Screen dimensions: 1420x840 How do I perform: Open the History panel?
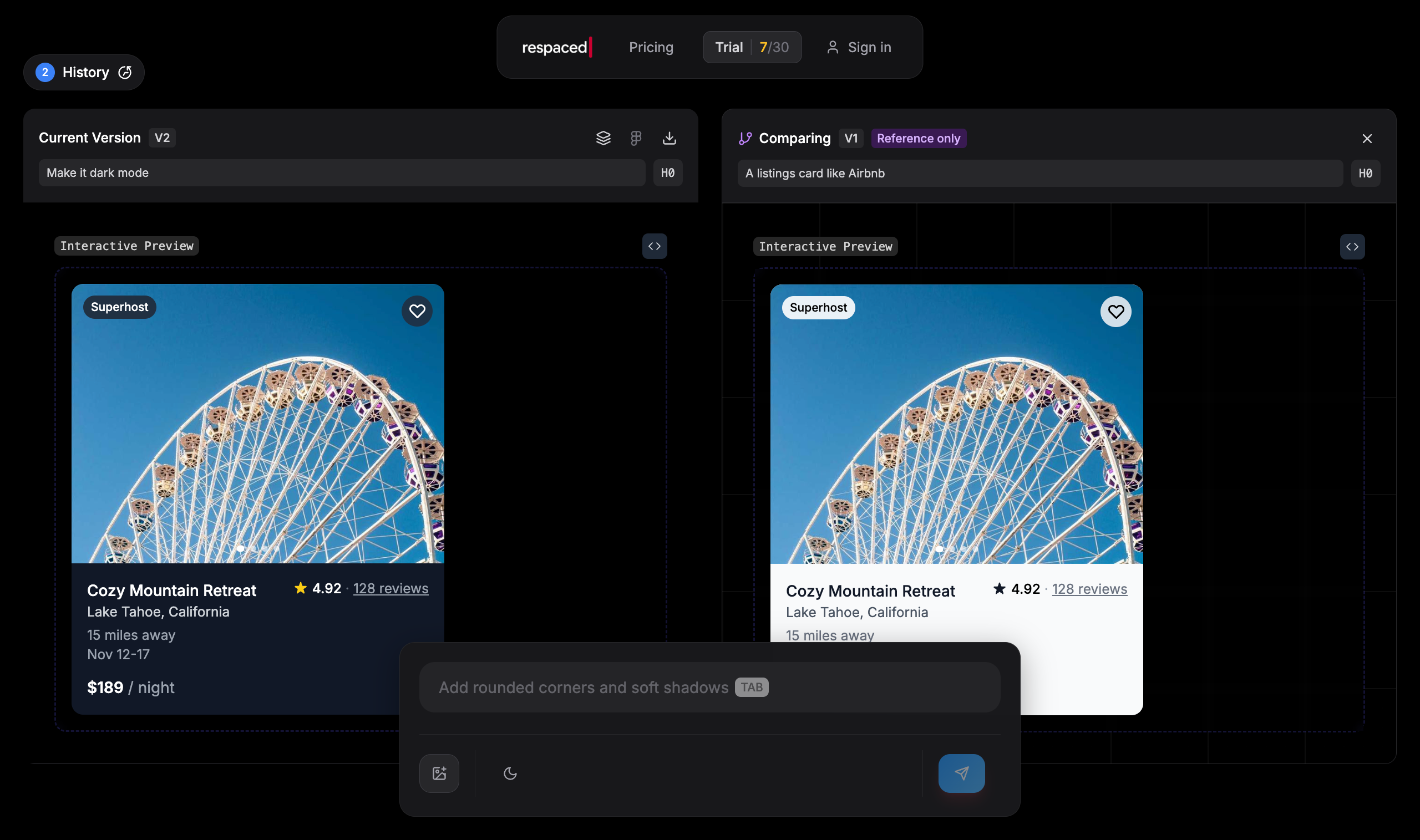point(84,73)
